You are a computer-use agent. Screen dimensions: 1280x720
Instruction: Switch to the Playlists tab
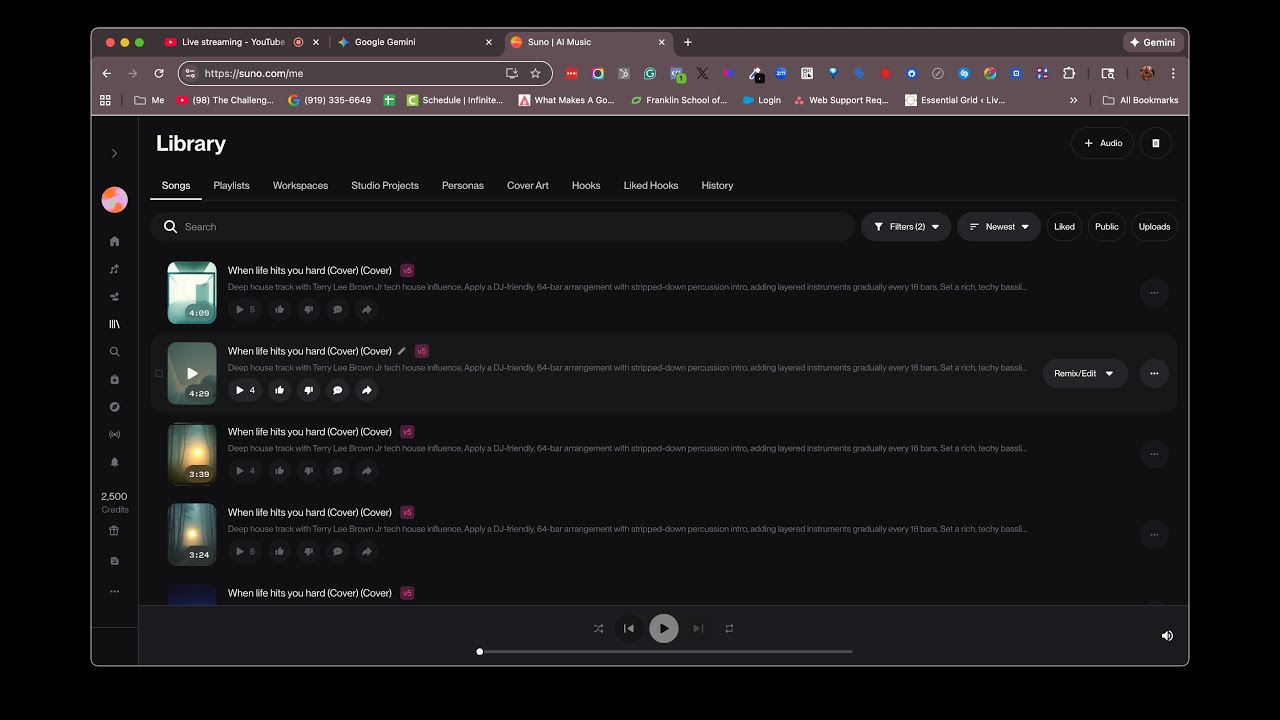(x=231, y=185)
